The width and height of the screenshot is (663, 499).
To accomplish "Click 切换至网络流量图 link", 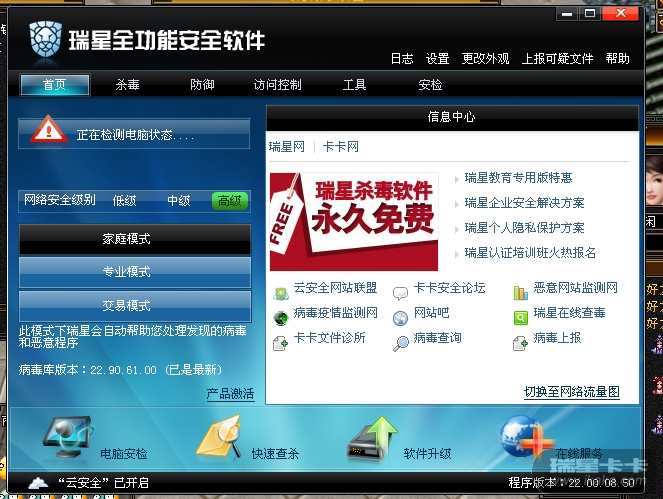I will point(572,392).
